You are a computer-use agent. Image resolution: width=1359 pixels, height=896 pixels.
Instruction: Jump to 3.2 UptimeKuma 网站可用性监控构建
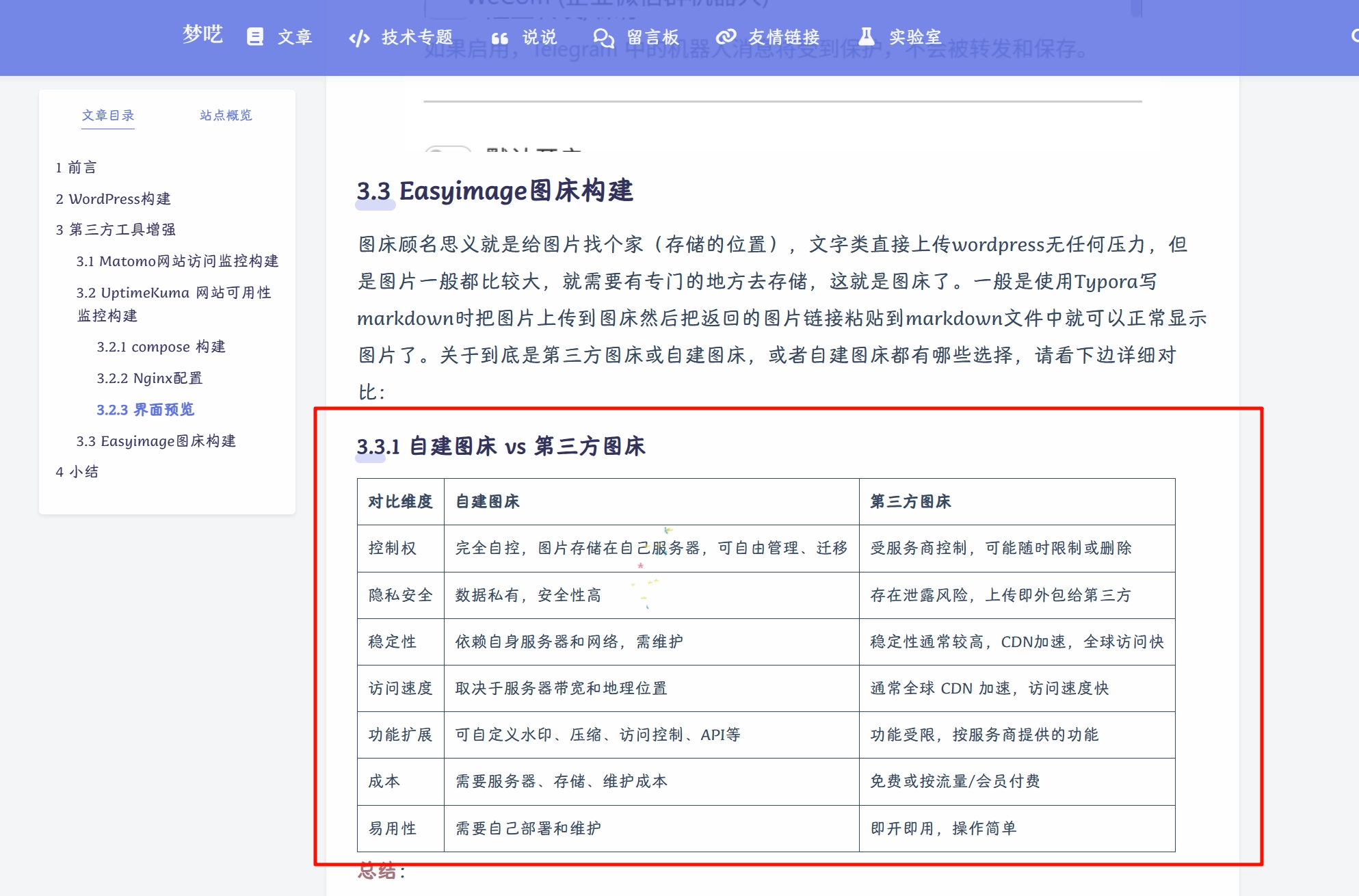(174, 304)
